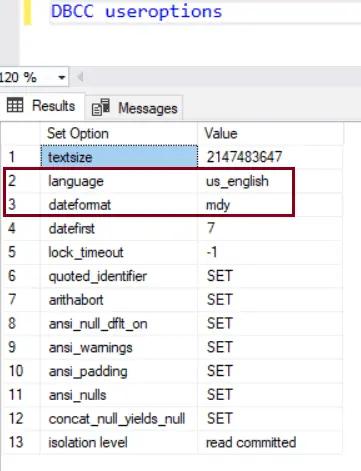
Task: Click the horizontal scrollbar left arrow
Action: (x=80, y=77)
